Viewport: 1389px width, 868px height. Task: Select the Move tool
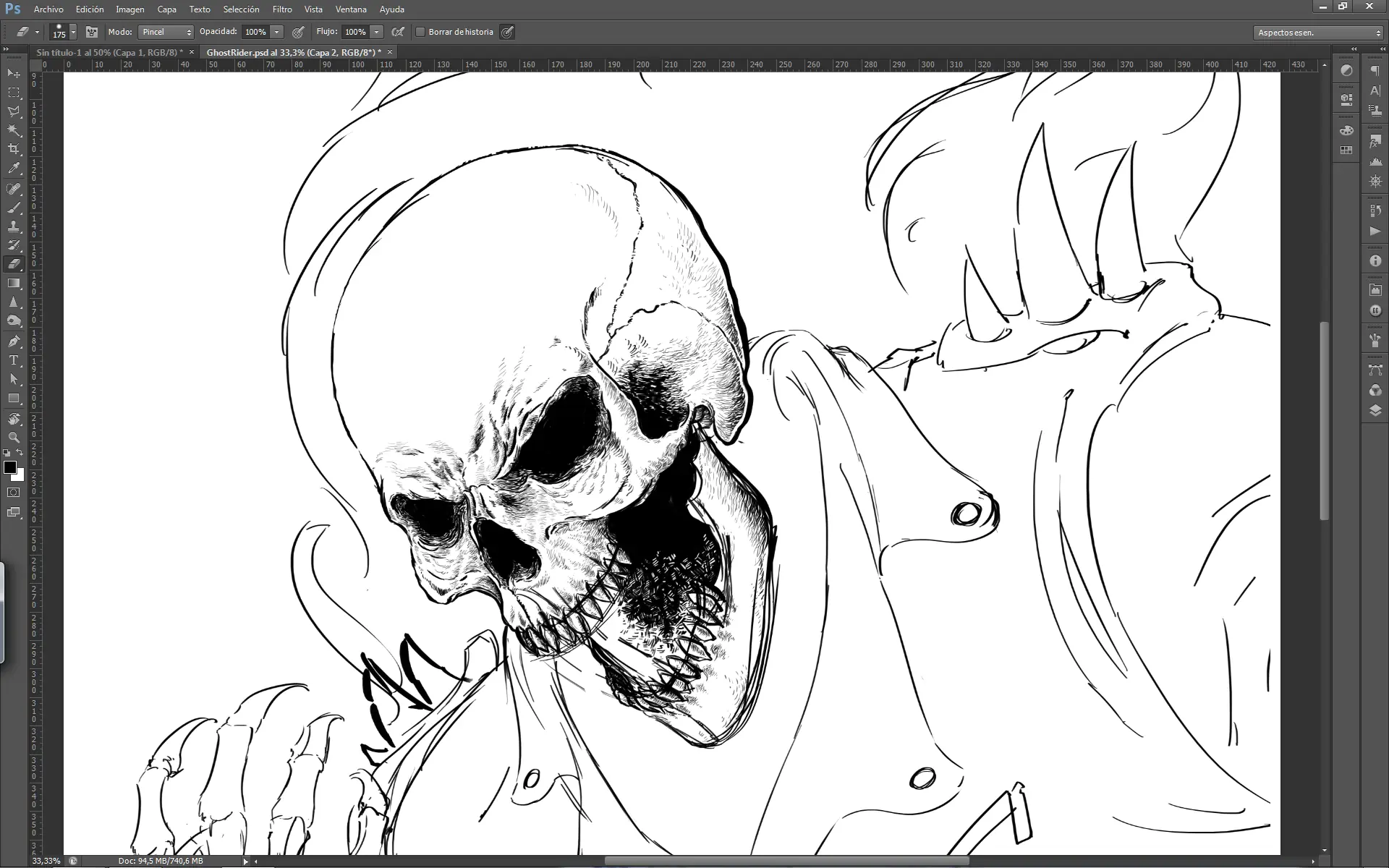[14, 74]
